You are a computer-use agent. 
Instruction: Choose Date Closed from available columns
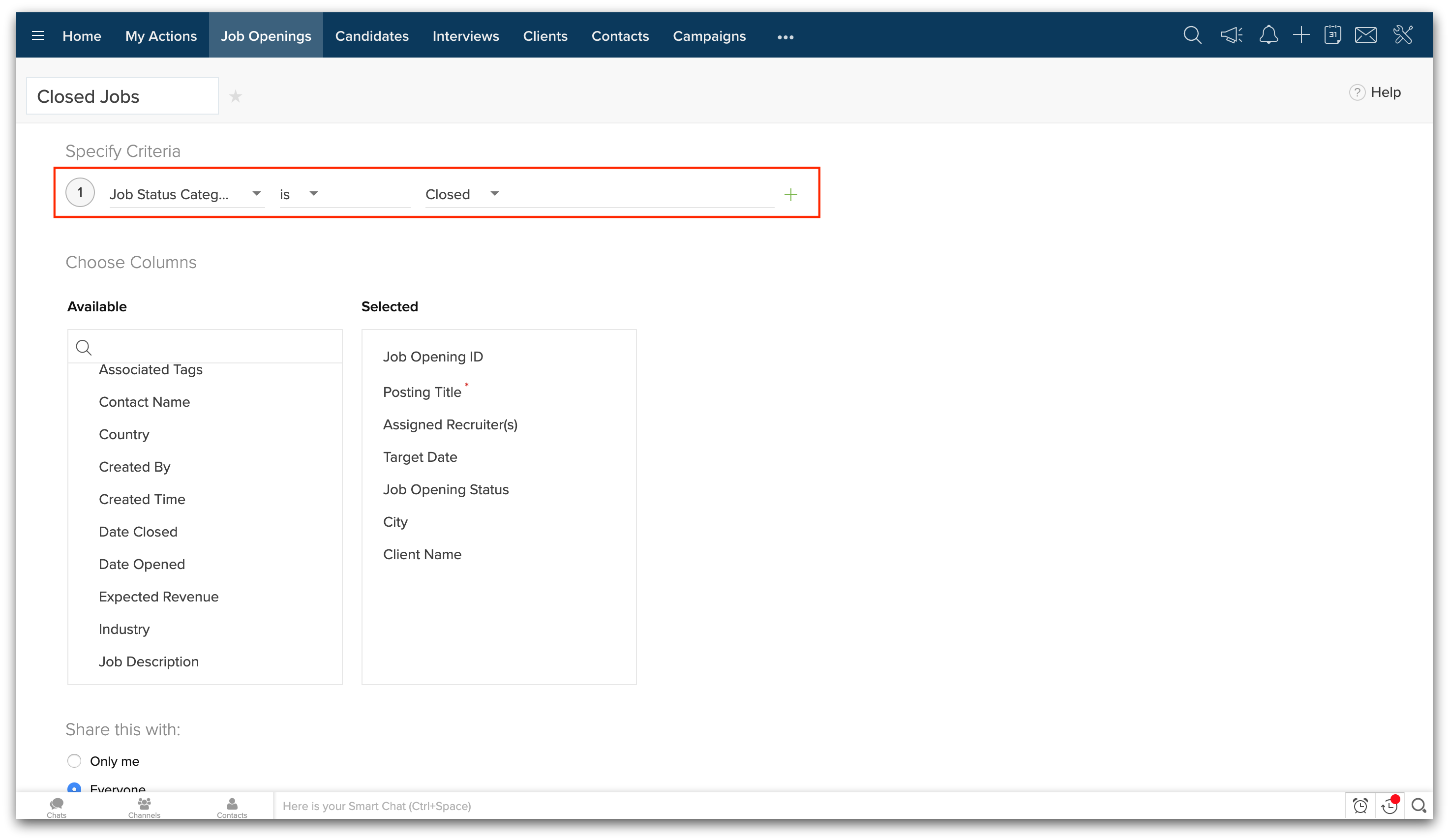(x=138, y=532)
